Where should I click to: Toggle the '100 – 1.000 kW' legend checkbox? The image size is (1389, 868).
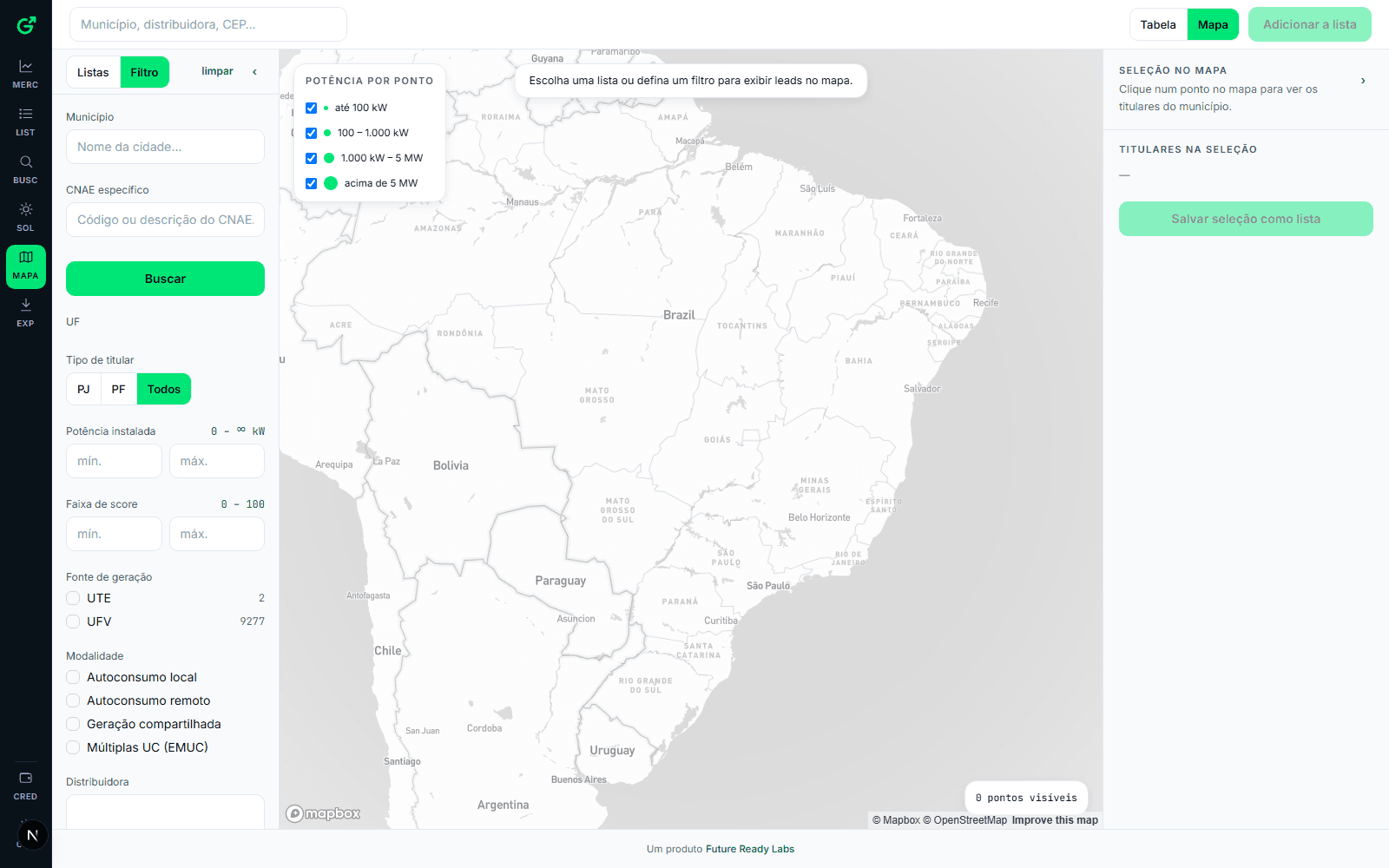(311, 133)
